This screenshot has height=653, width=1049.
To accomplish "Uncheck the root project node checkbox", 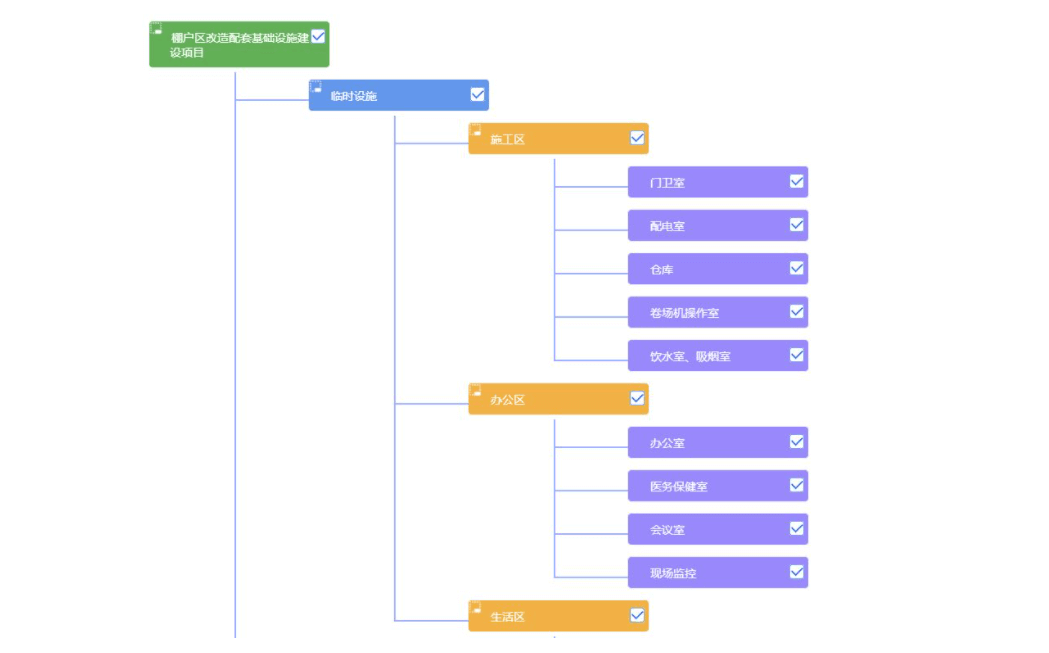I will (318, 36).
